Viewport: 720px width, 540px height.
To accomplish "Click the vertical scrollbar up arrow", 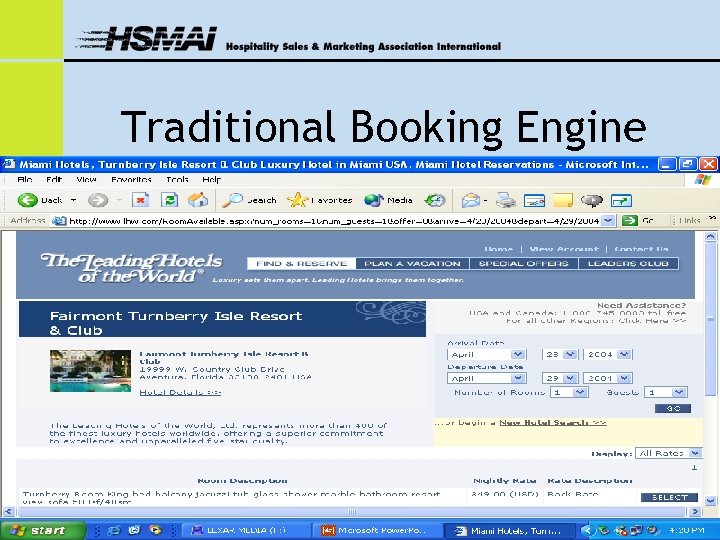I will 710,237.
